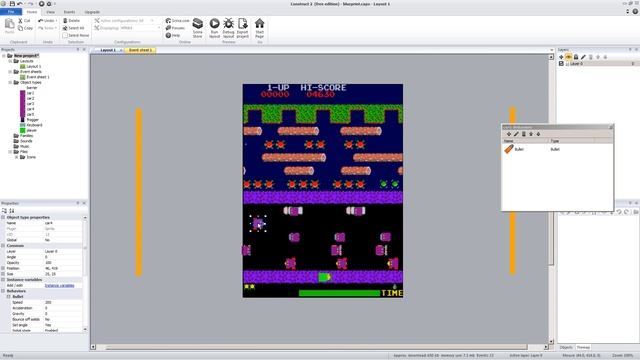This screenshot has height=360, width=640.
Task: Toggle the eye visibility icon in Layers toolbar
Action: point(569,57)
